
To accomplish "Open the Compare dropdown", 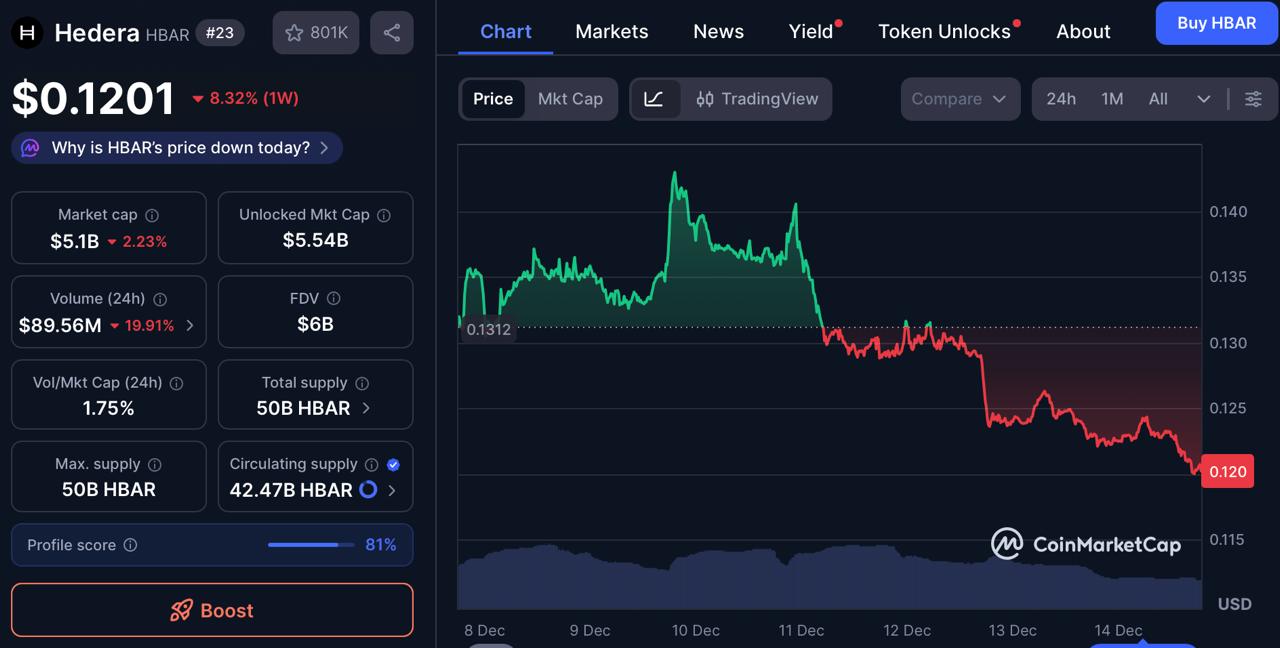I will (959, 99).
